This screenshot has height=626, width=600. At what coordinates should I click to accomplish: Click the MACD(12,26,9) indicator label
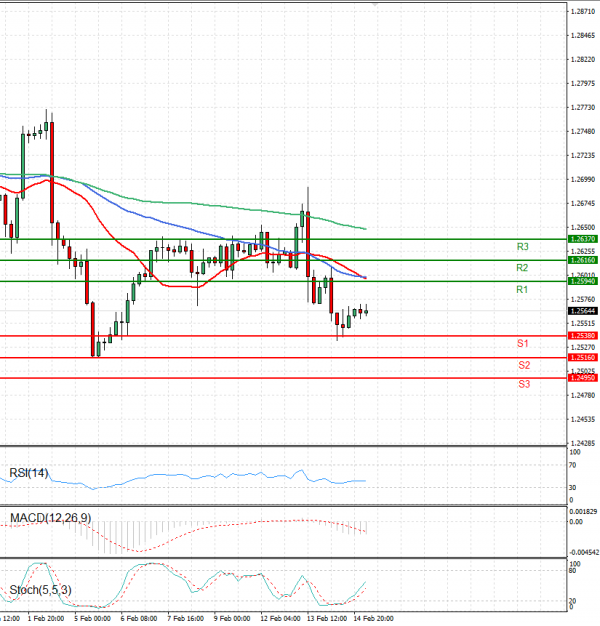tap(51, 518)
